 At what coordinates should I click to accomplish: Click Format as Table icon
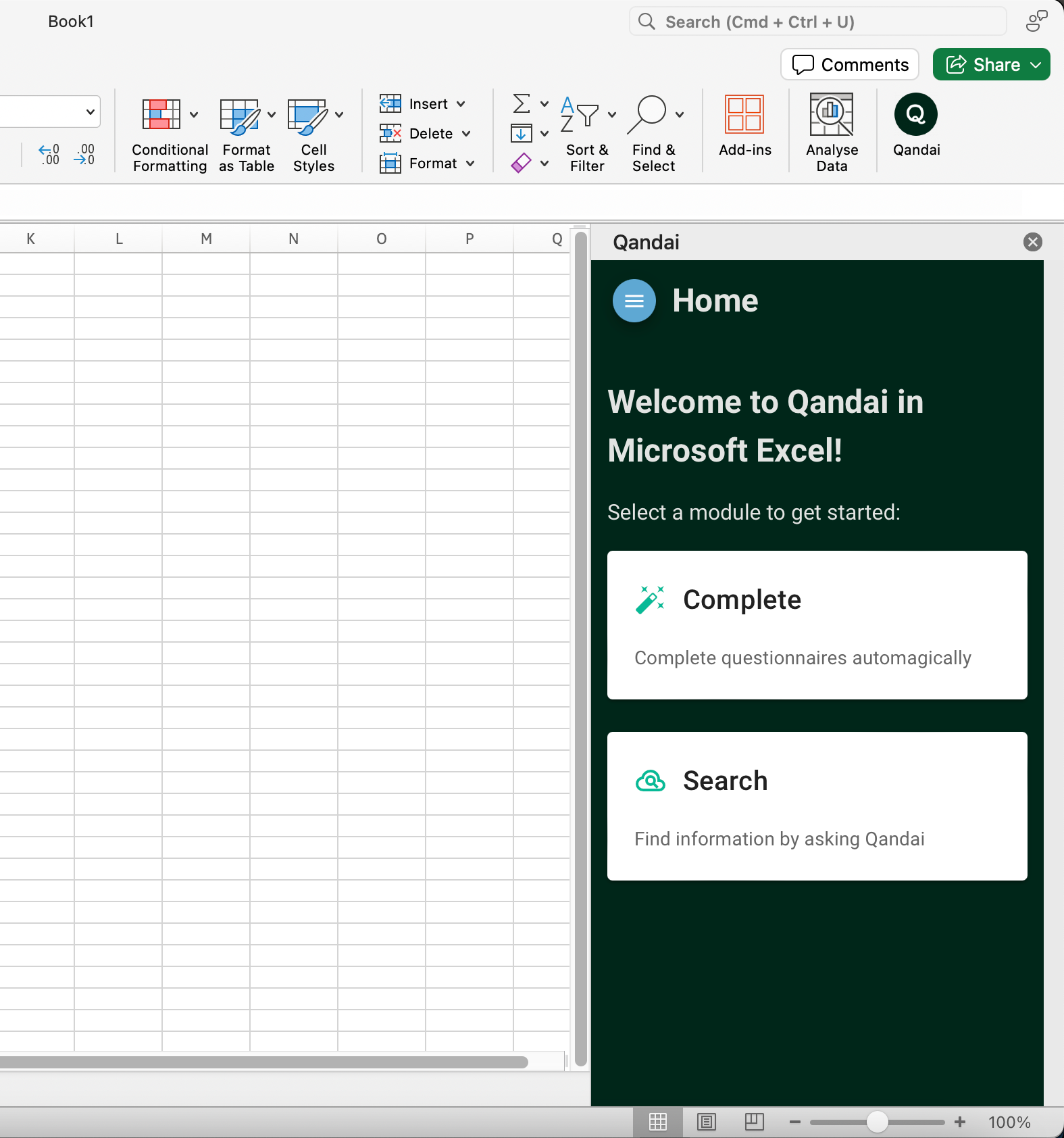[x=240, y=116]
